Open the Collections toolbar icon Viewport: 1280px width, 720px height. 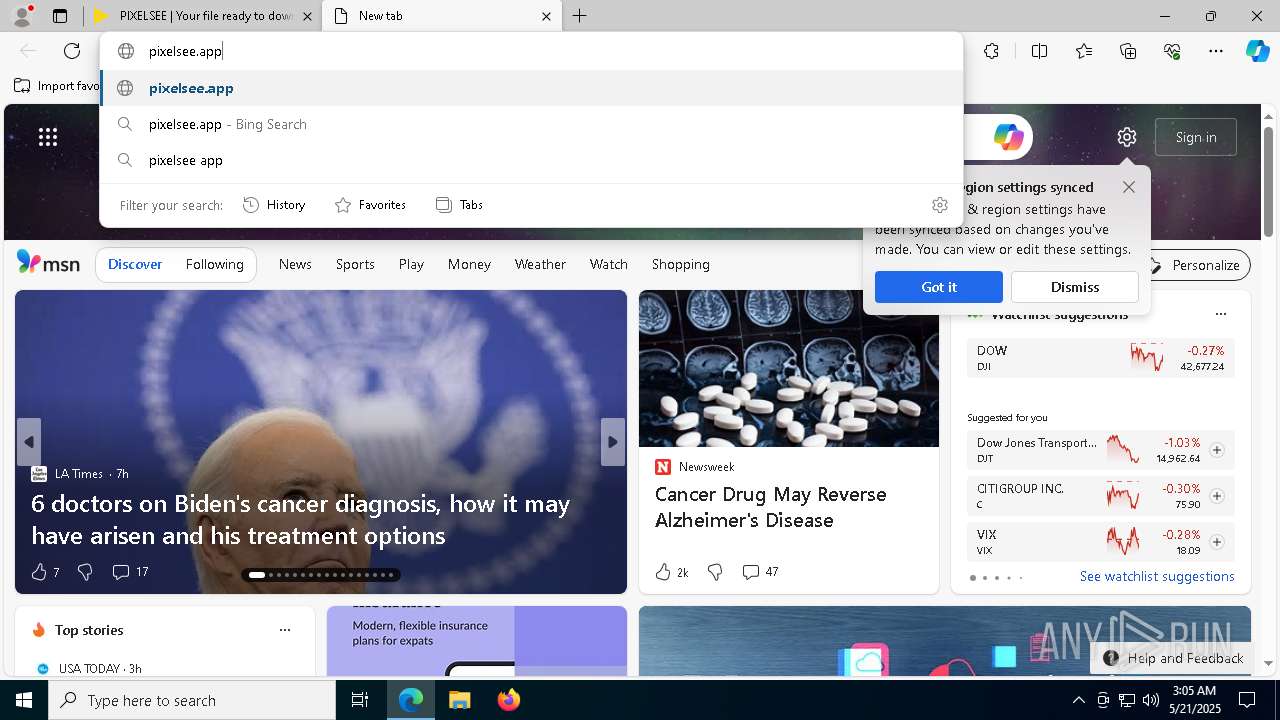pyautogui.click(x=1128, y=51)
